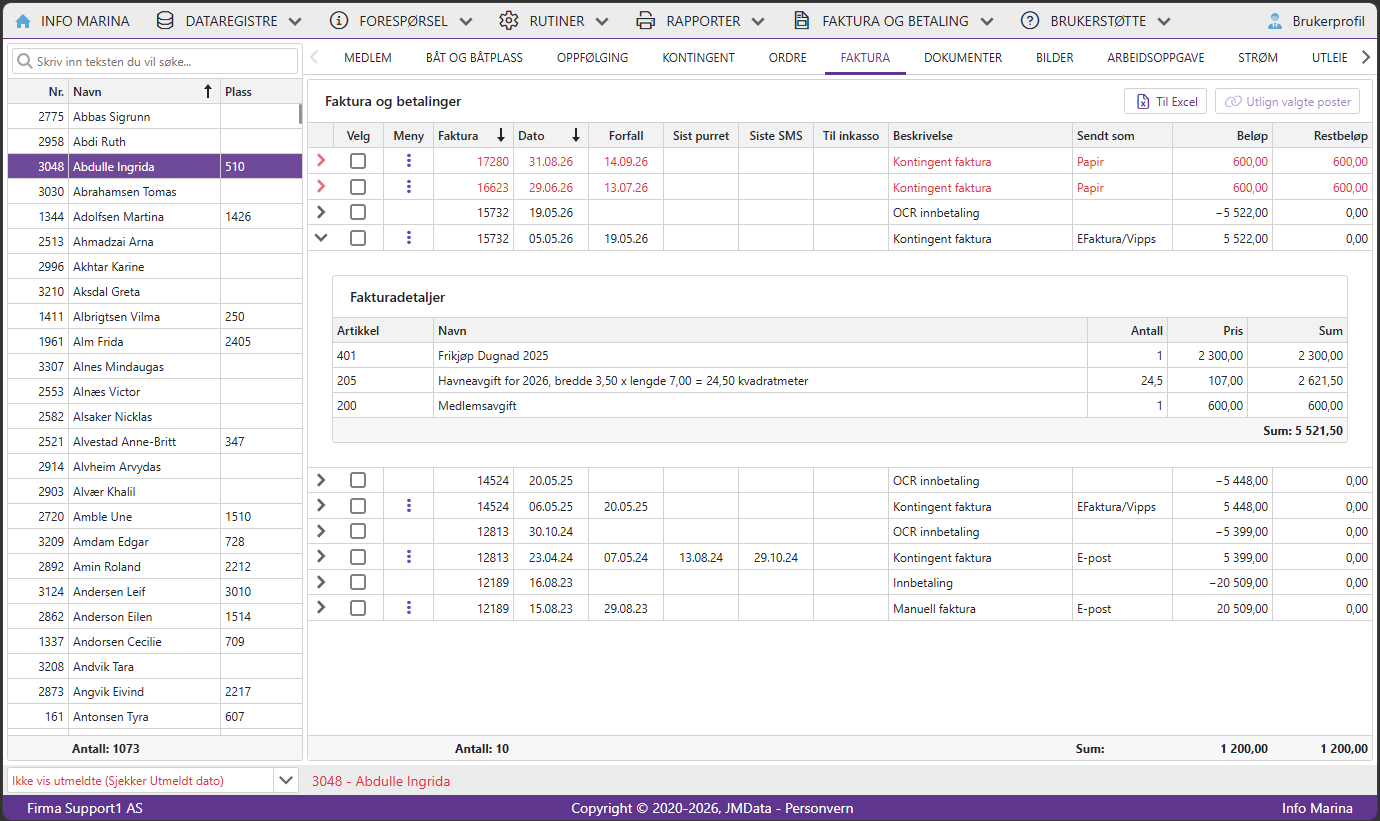Click the Rapporter printer icon

(x=646, y=21)
